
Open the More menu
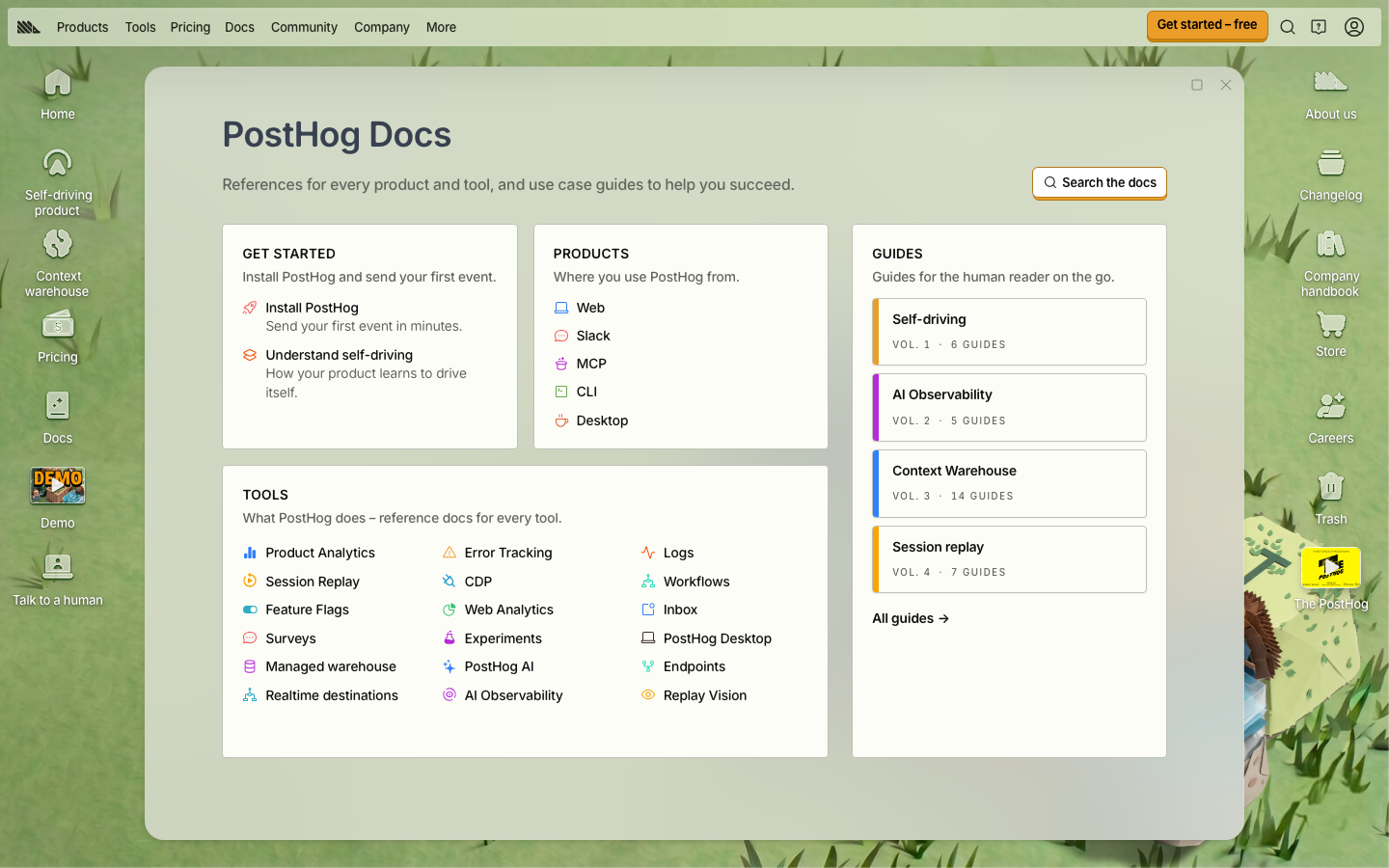[x=441, y=27]
